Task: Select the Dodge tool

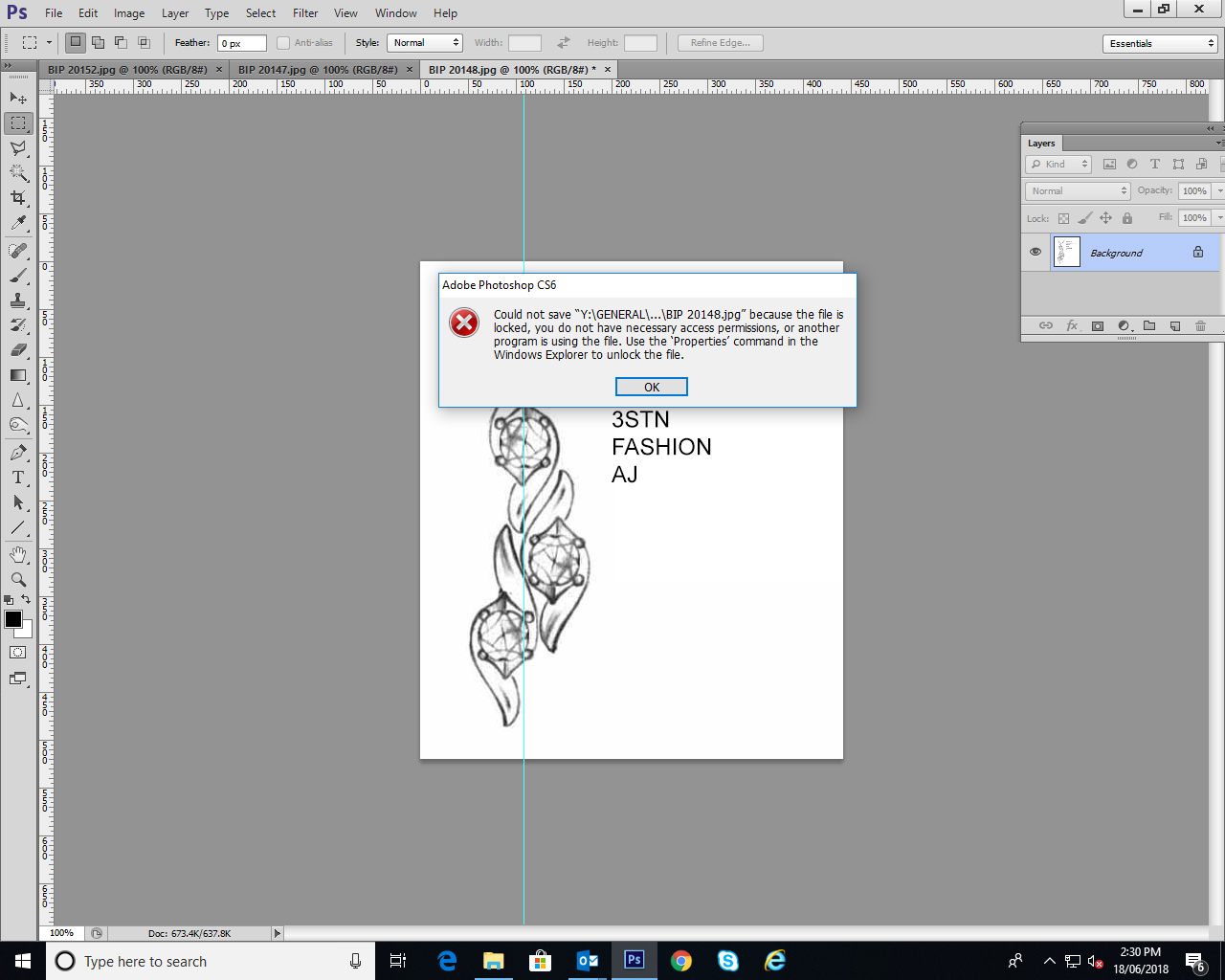Action: (x=18, y=425)
